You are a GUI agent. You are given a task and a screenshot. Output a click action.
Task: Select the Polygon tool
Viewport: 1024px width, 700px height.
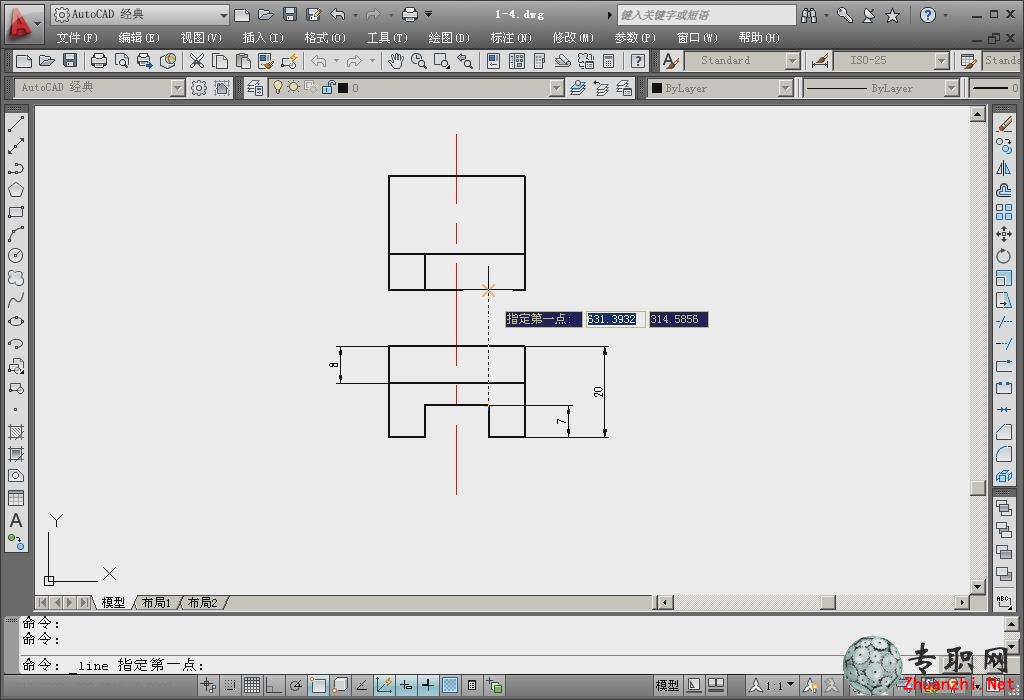[x=16, y=189]
